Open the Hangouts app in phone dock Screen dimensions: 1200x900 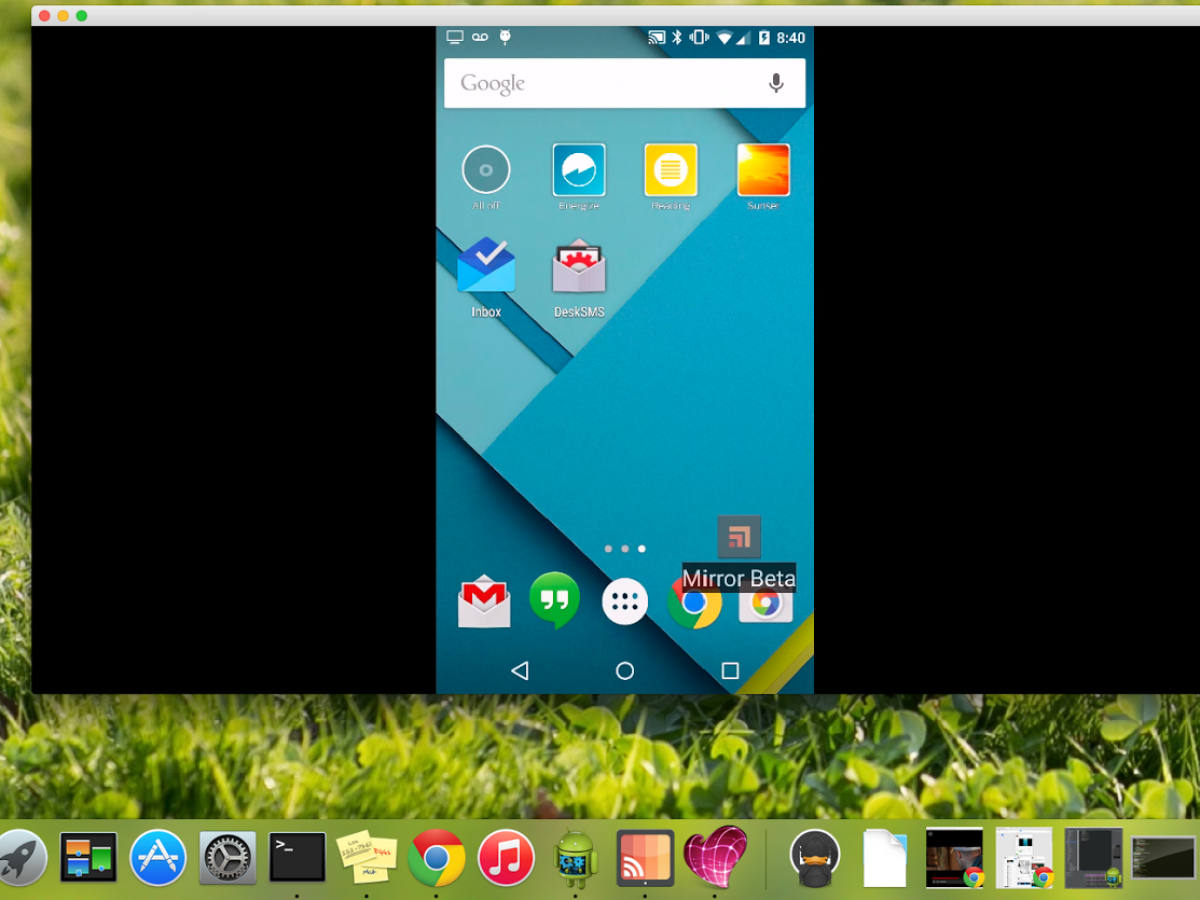click(554, 600)
